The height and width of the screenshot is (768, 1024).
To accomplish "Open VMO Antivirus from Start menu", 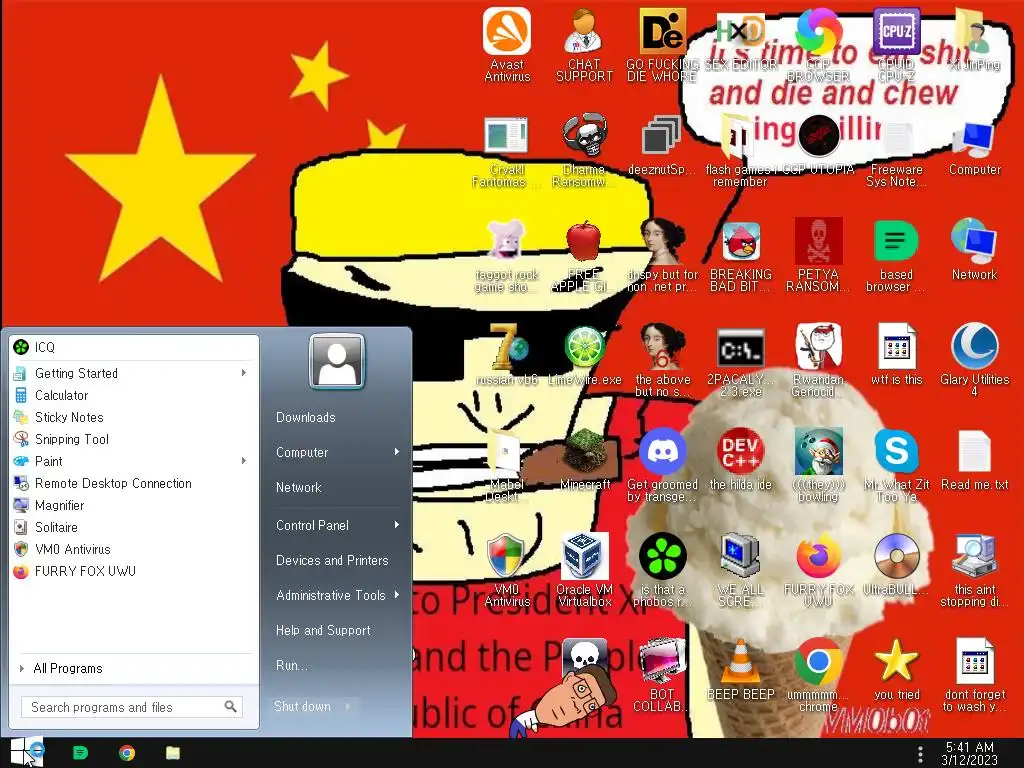I will [x=134, y=549].
